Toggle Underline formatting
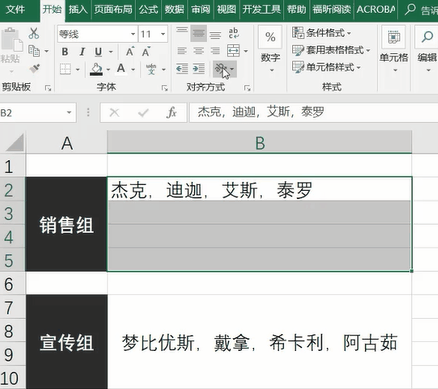This screenshot has width=438, height=389. coord(98,52)
